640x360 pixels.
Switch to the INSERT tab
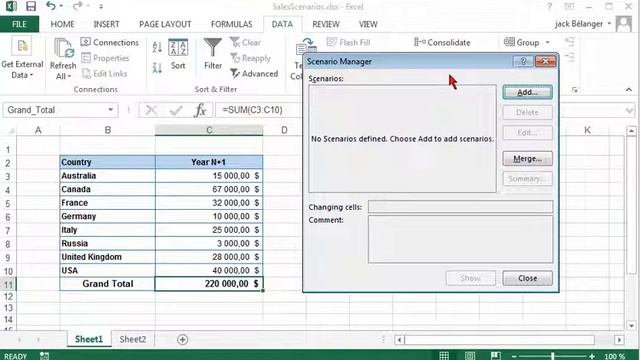(106, 24)
